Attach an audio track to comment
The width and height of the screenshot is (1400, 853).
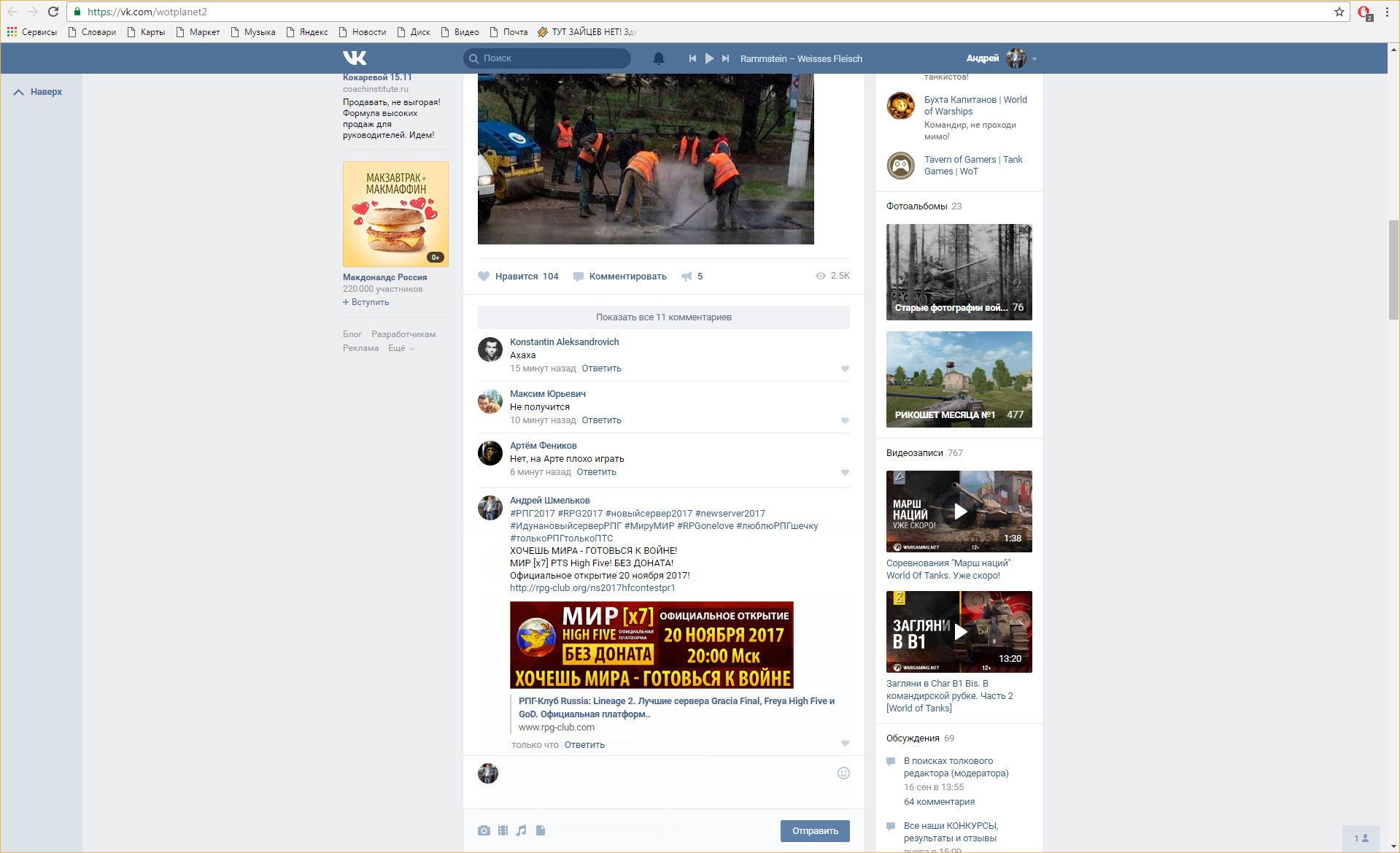tap(521, 830)
